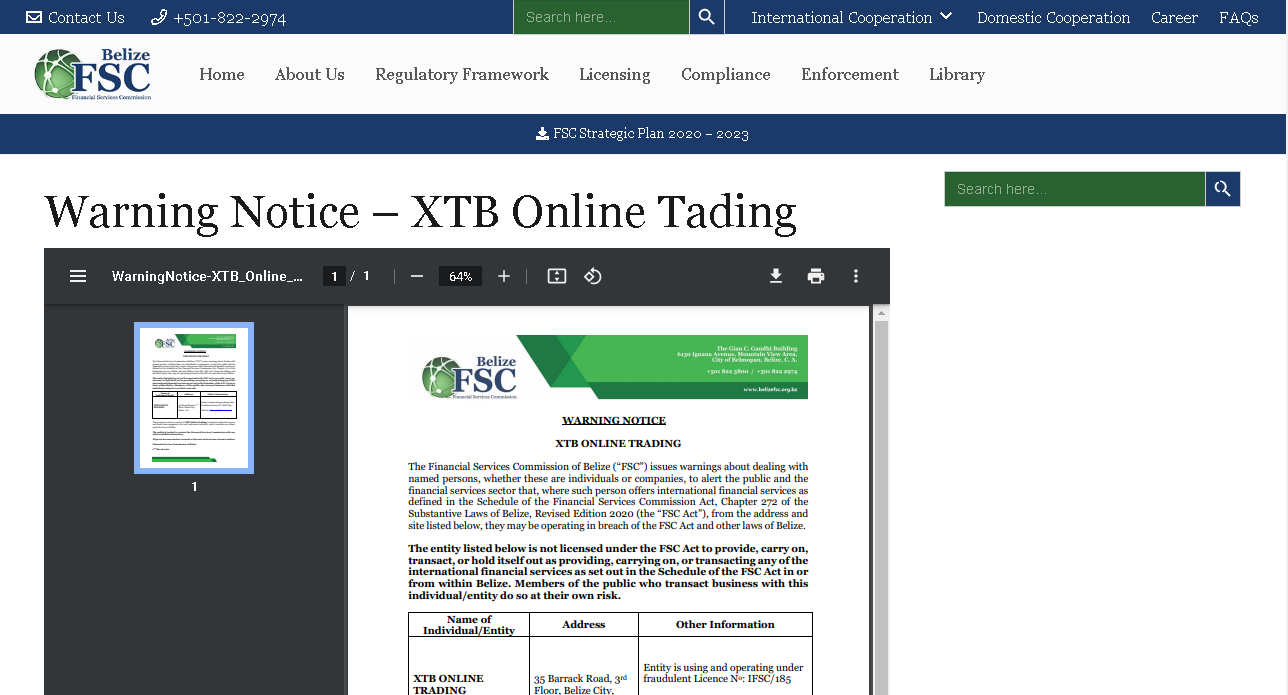Click the fit to page icon
Image resolution: width=1288 pixels, height=695 pixels.
click(557, 276)
